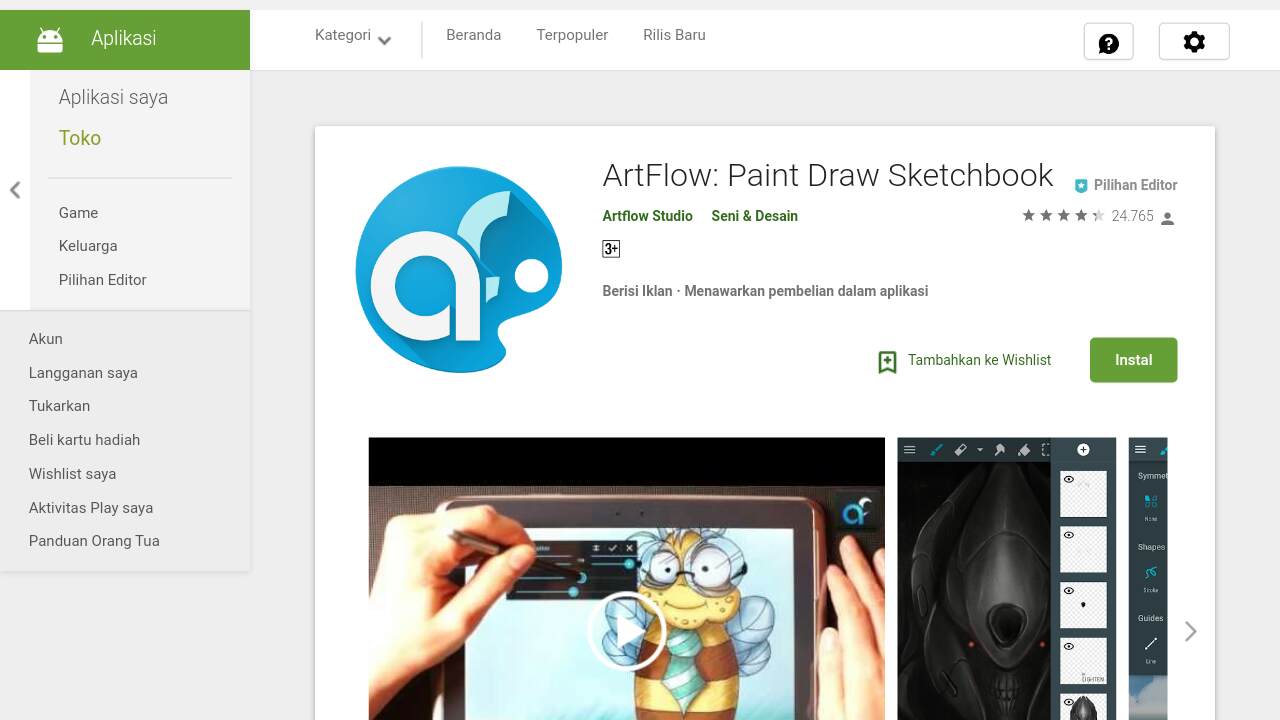Viewport: 1280px width, 720px height.
Task: Open Langganan saya
Action: point(83,373)
